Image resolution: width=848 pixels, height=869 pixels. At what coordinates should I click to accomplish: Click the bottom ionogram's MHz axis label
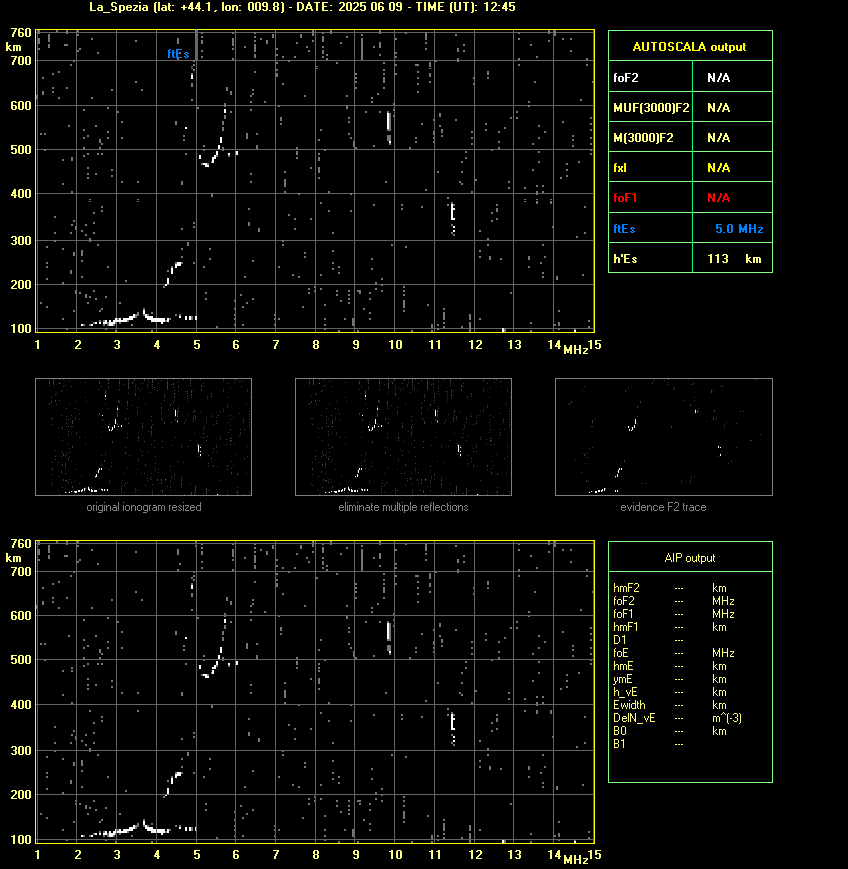(576, 860)
